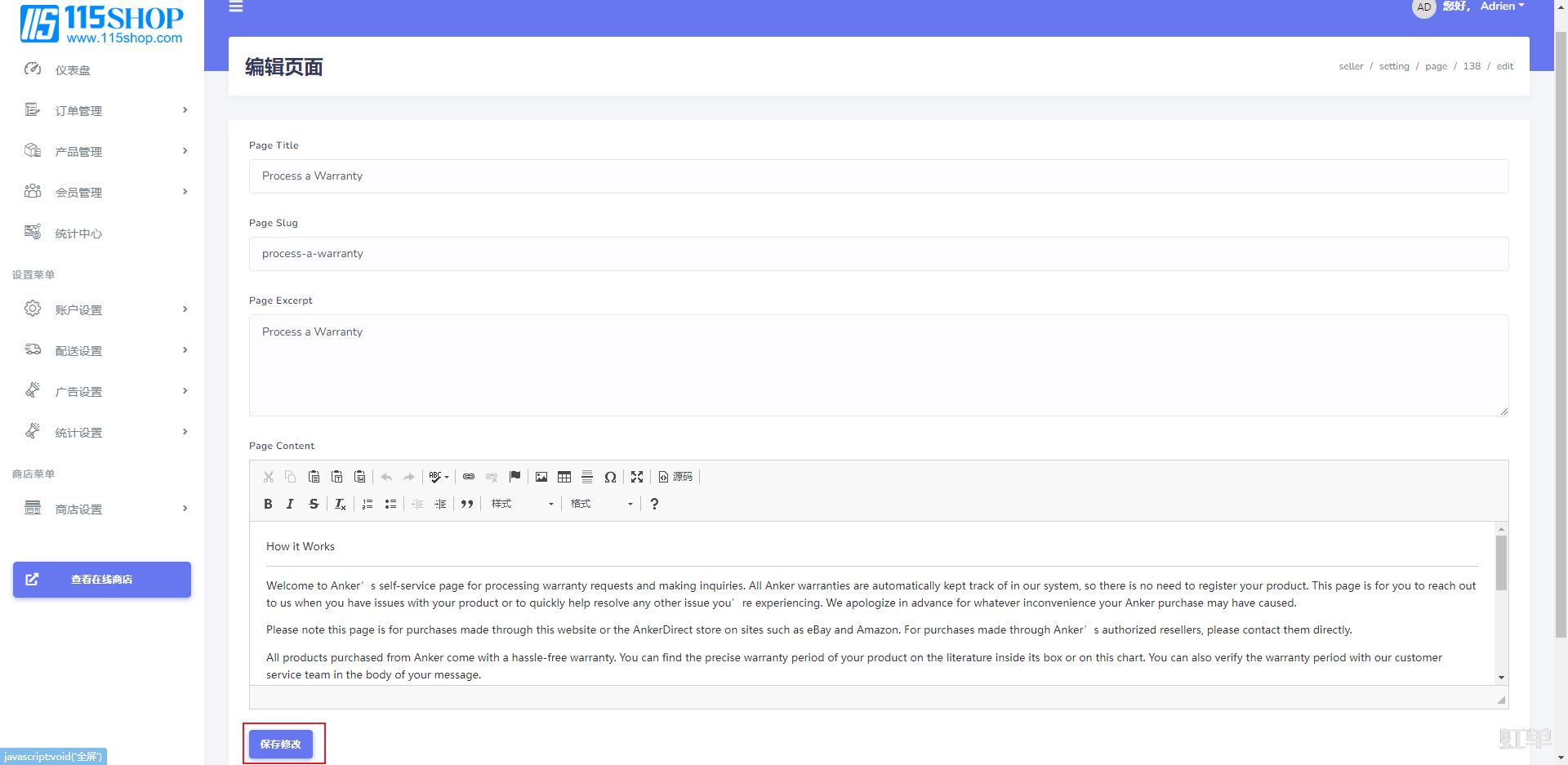Click the Unlink icon
The image size is (1568, 765).
pyautogui.click(x=492, y=477)
